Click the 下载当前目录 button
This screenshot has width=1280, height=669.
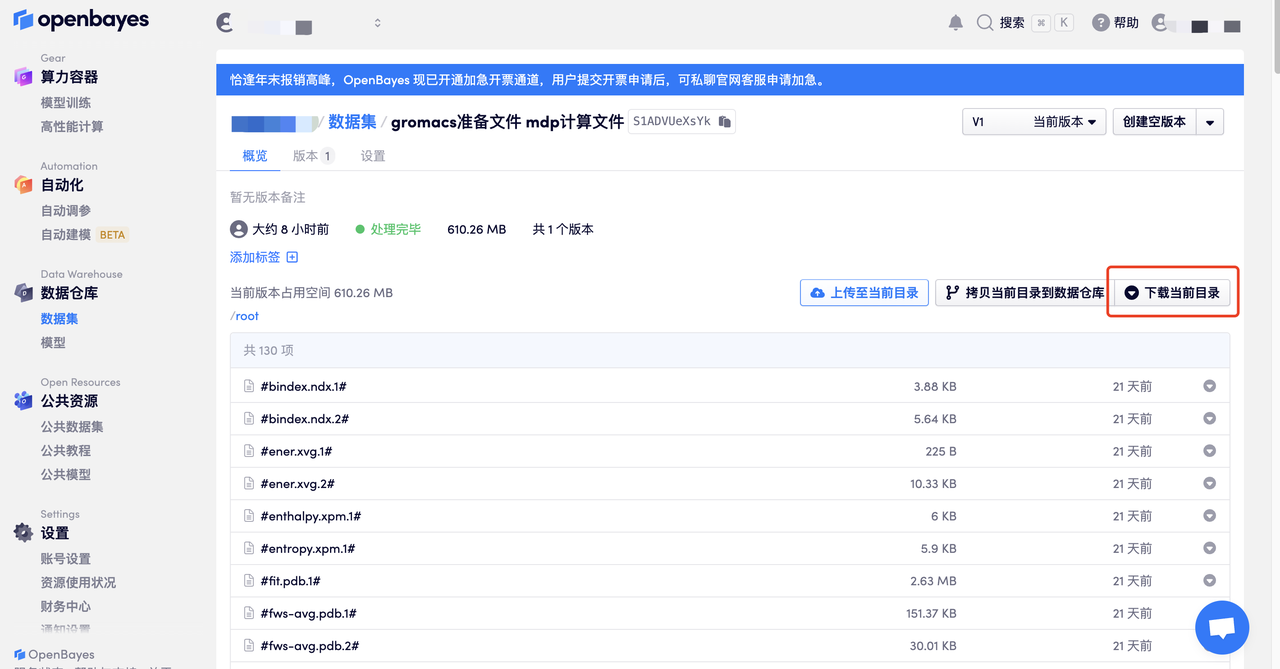pyautogui.click(x=1172, y=293)
